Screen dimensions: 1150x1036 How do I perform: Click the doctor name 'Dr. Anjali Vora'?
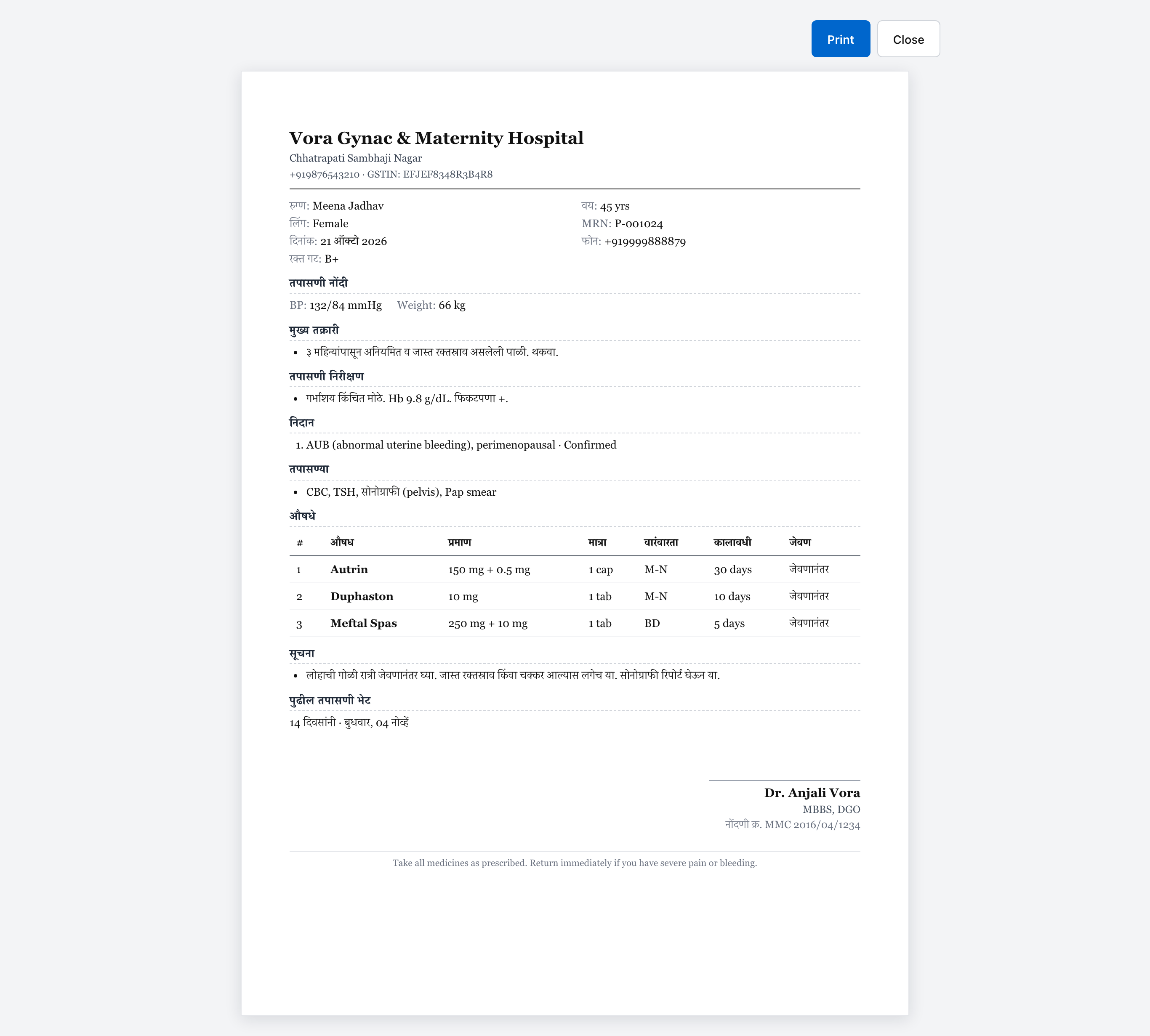pos(812,793)
